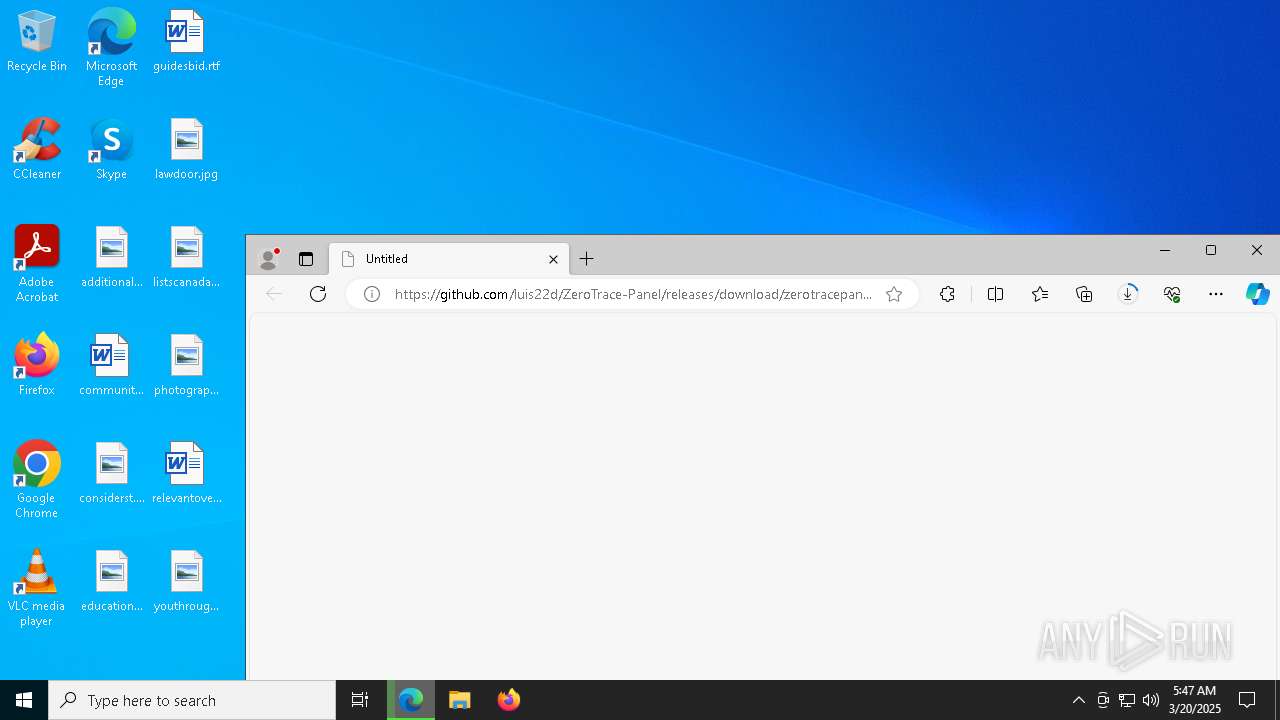Open the Favorites list icon
This screenshot has height=720, width=1280.
coord(1040,294)
